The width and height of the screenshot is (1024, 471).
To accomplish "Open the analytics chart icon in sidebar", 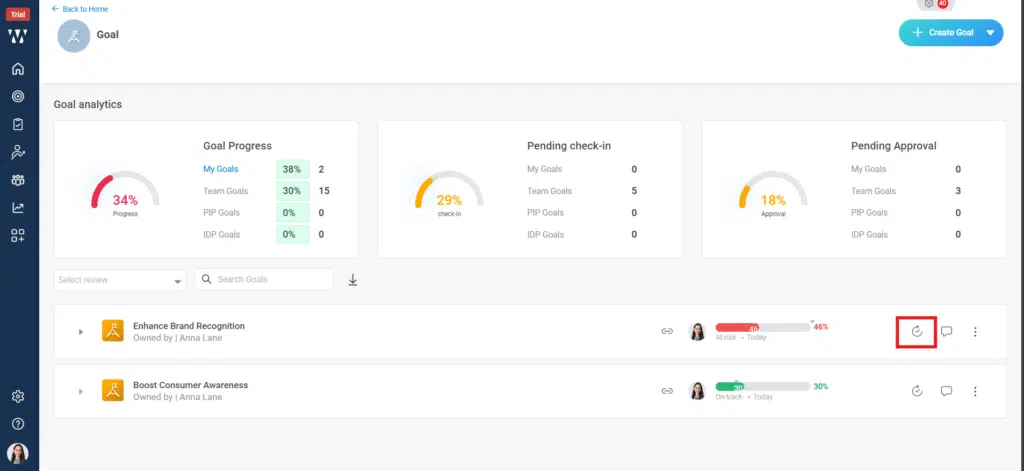I will point(18,208).
